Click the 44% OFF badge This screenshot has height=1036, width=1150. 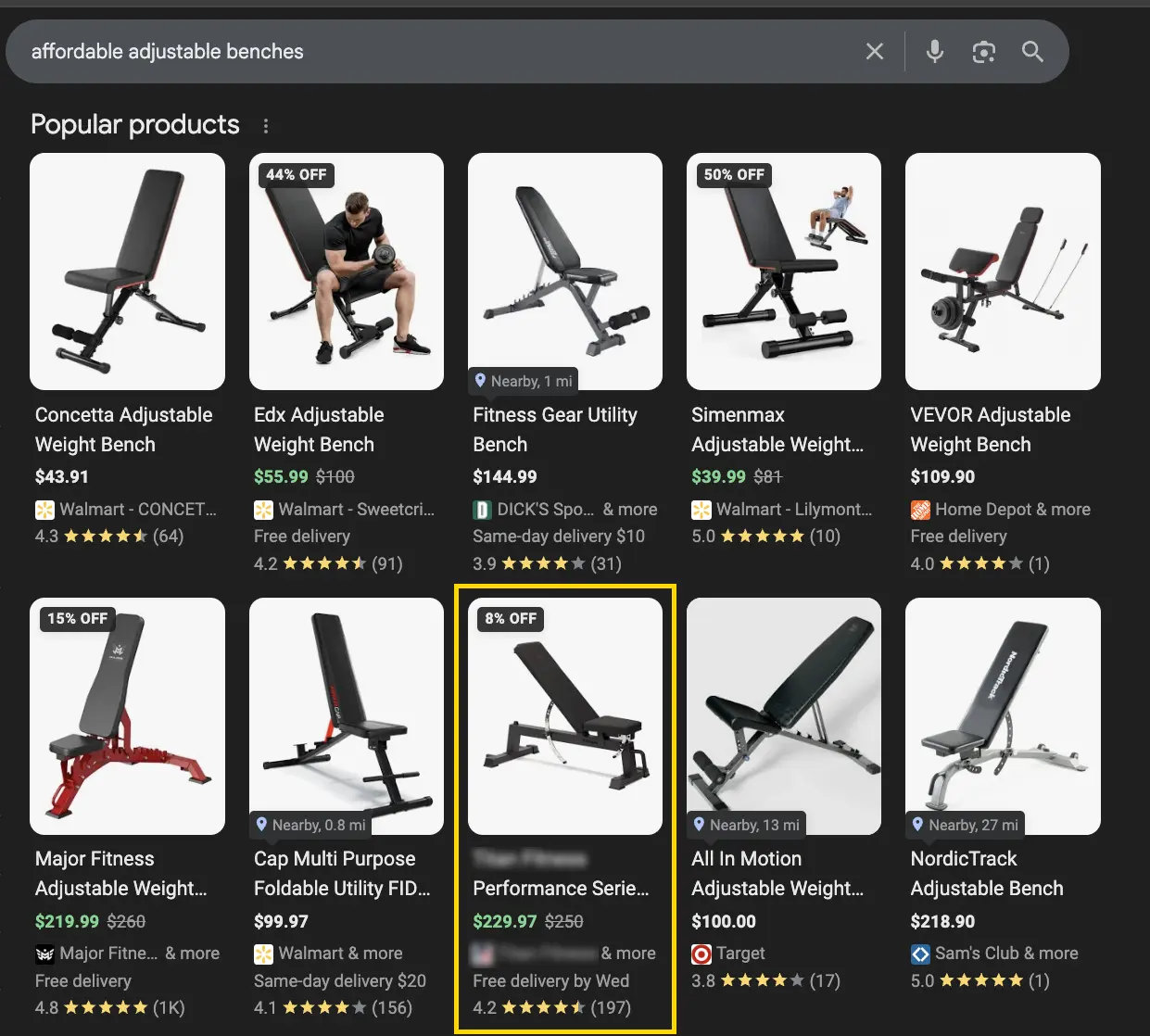click(297, 174)
